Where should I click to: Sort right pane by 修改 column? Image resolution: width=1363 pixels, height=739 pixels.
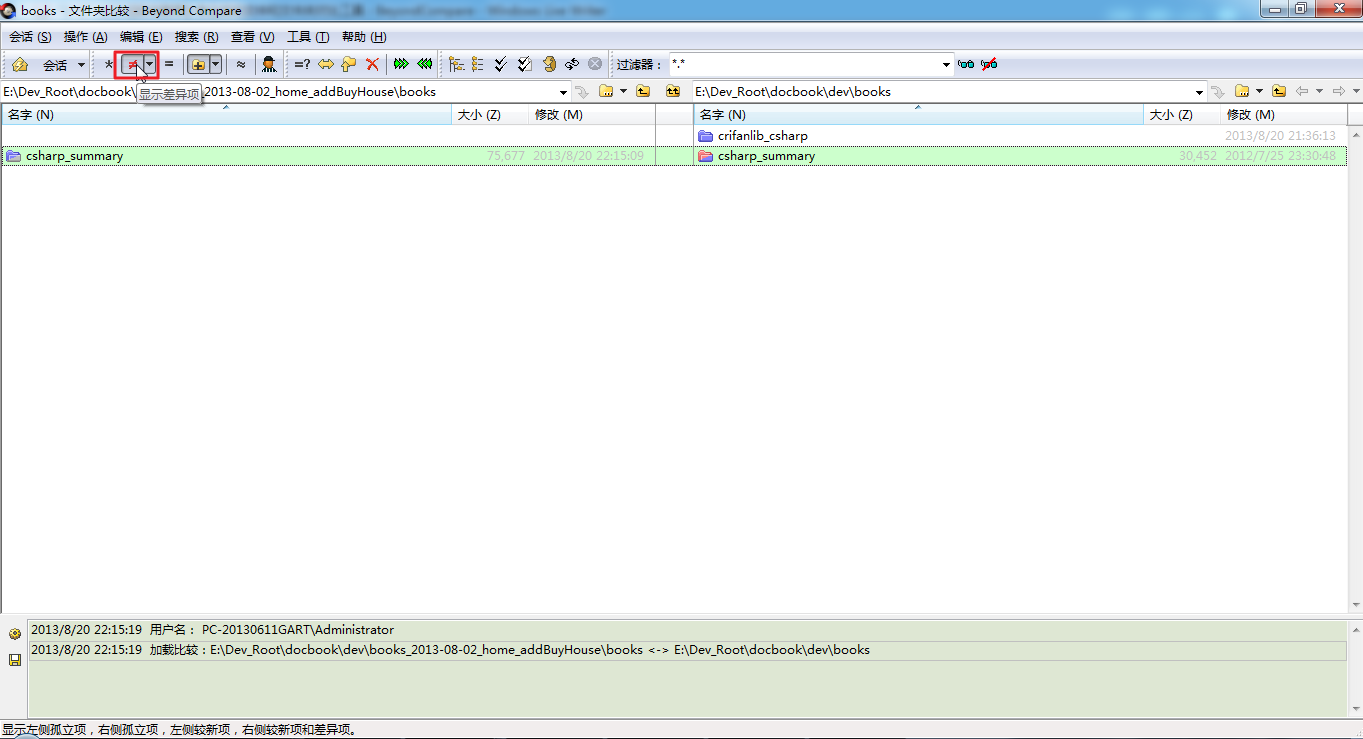[x=1283, y=115]
